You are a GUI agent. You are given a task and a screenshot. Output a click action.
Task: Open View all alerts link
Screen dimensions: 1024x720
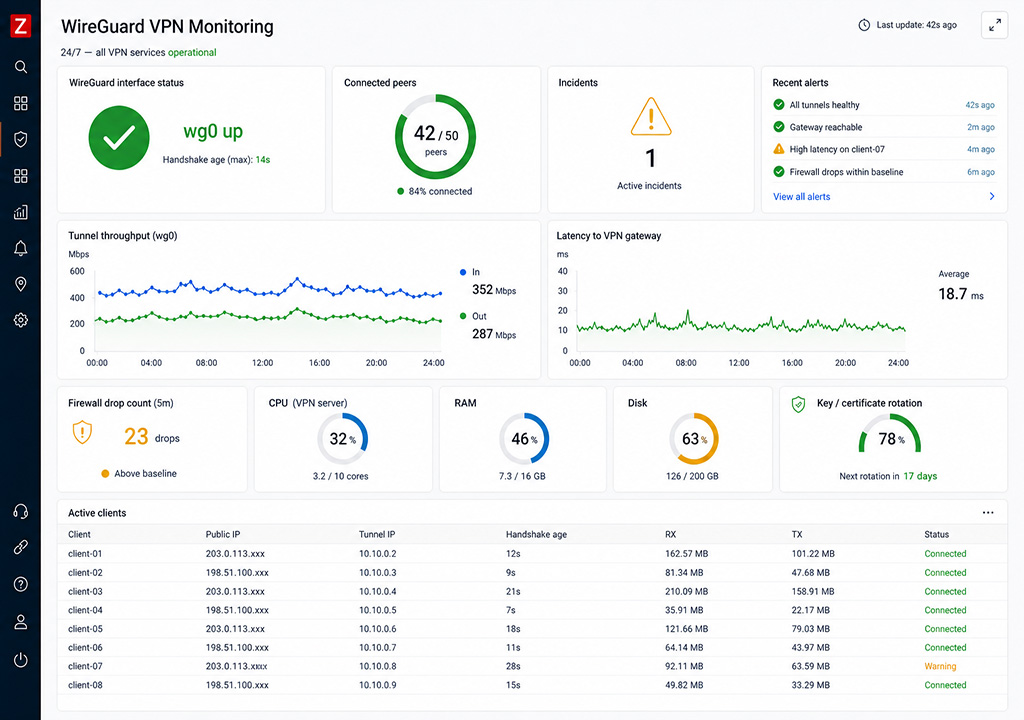pyautogui.click(x=801, y=197)
